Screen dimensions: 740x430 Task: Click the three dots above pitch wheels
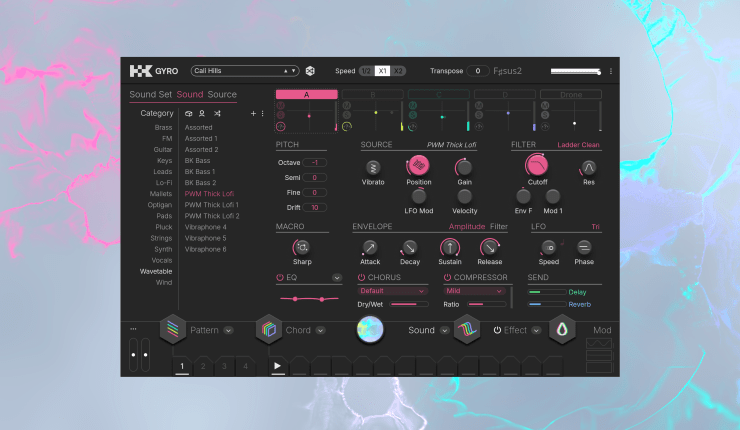(133, 329)
